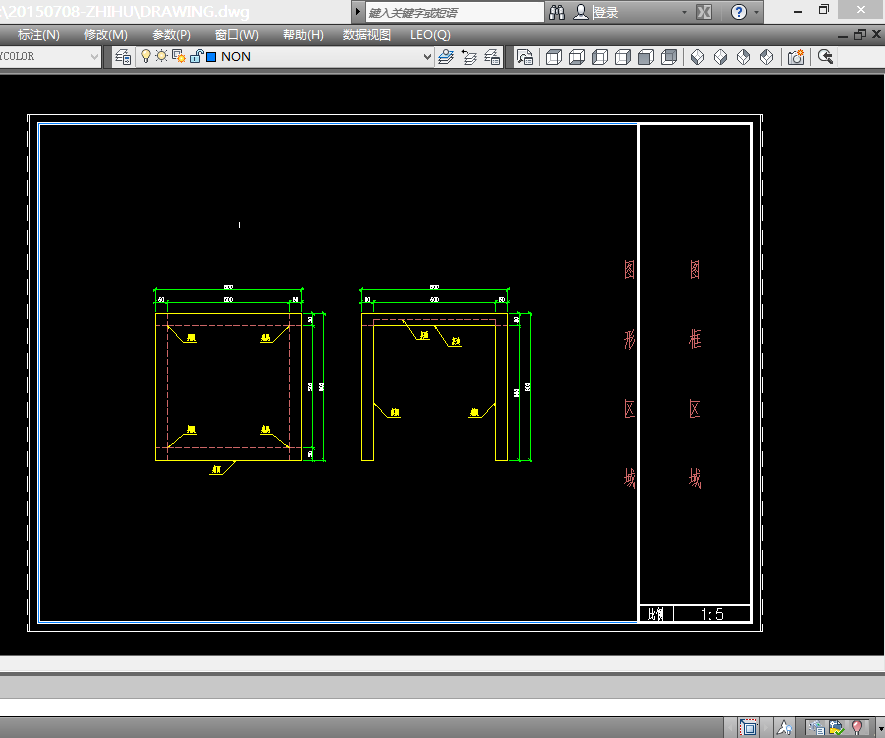The image size is (885, 738).
Task: Select the SW Isometric view icon
Action: pyautogui.click(x=698, y=57)
